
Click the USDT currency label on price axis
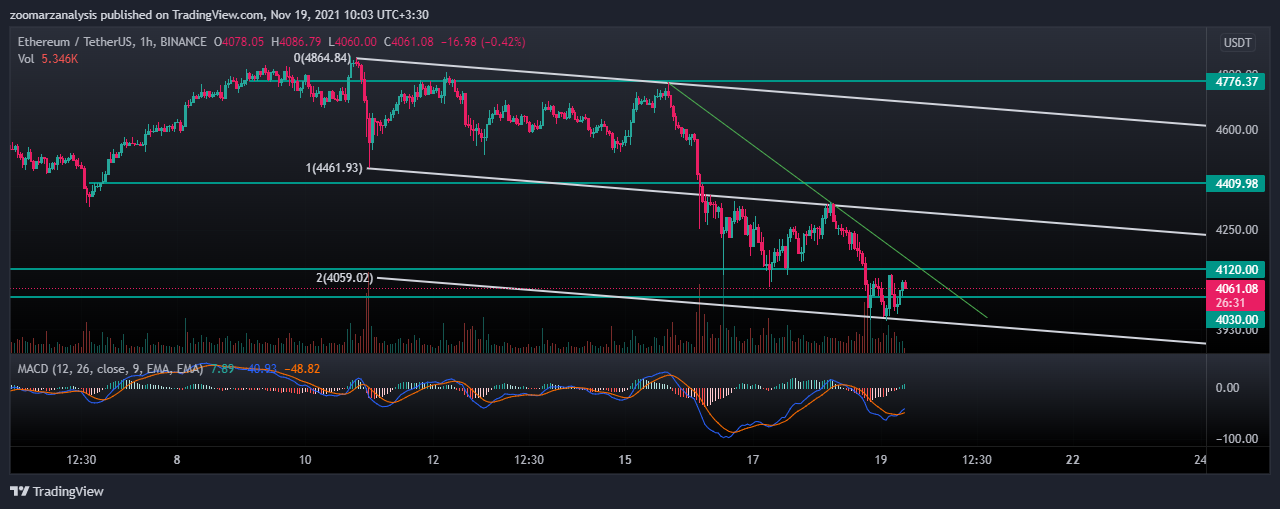(x=1237, y=42)
